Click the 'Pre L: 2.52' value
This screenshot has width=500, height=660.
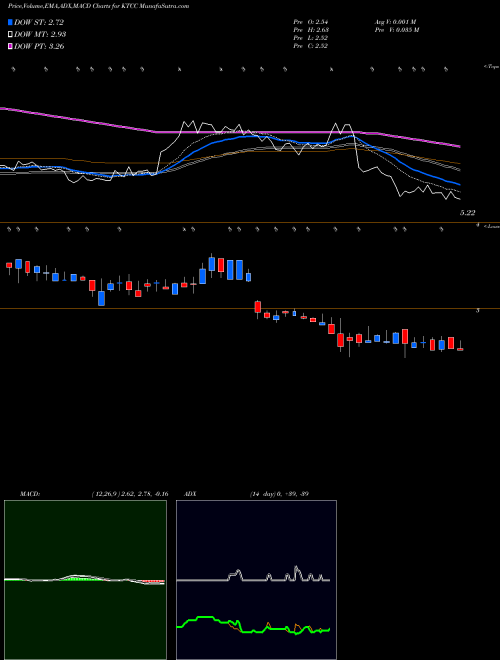coord(311,38)
